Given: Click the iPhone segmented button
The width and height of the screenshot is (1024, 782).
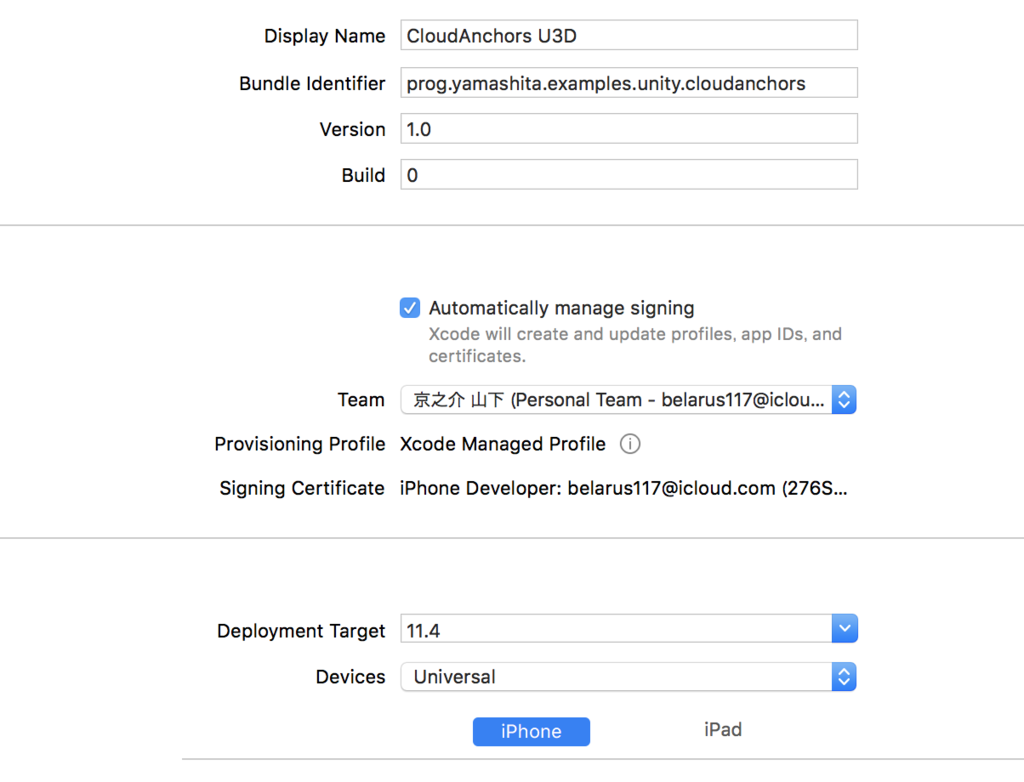Looking at the screenshot, I should pos(531,731).
